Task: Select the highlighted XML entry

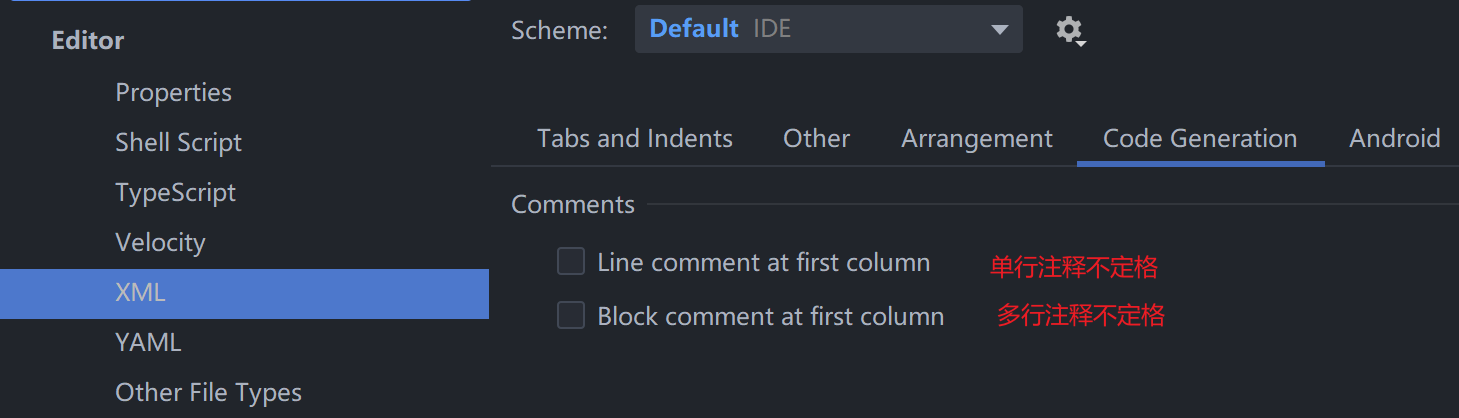Action: click(244, 293)
